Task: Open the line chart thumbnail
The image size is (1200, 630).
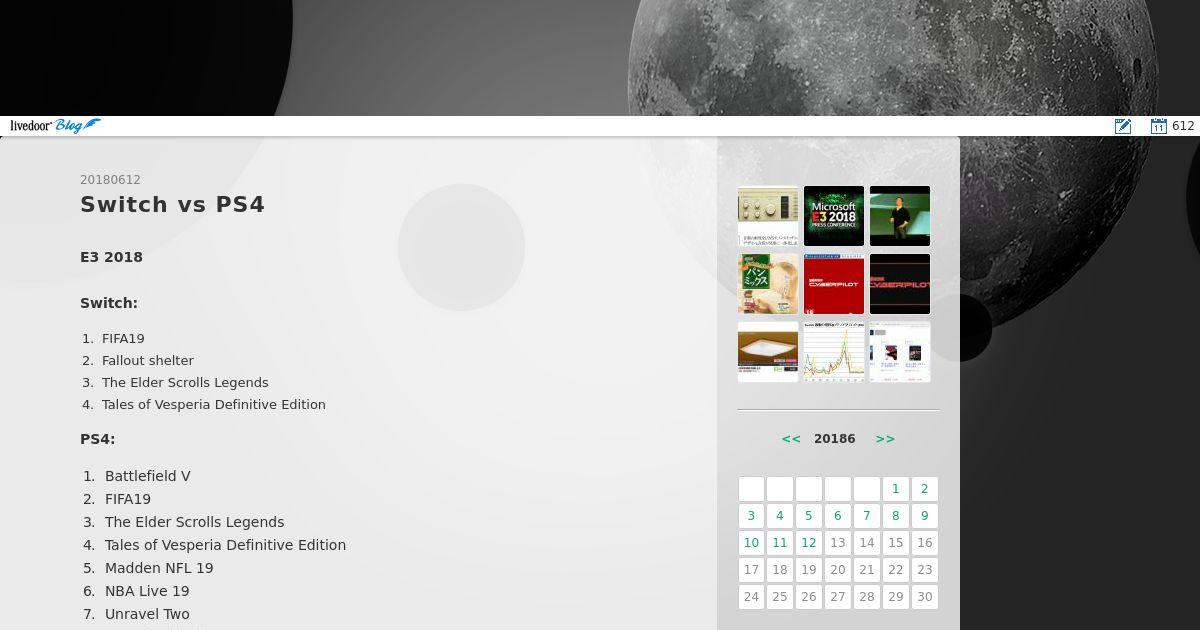Action: (x=834, y=352)
